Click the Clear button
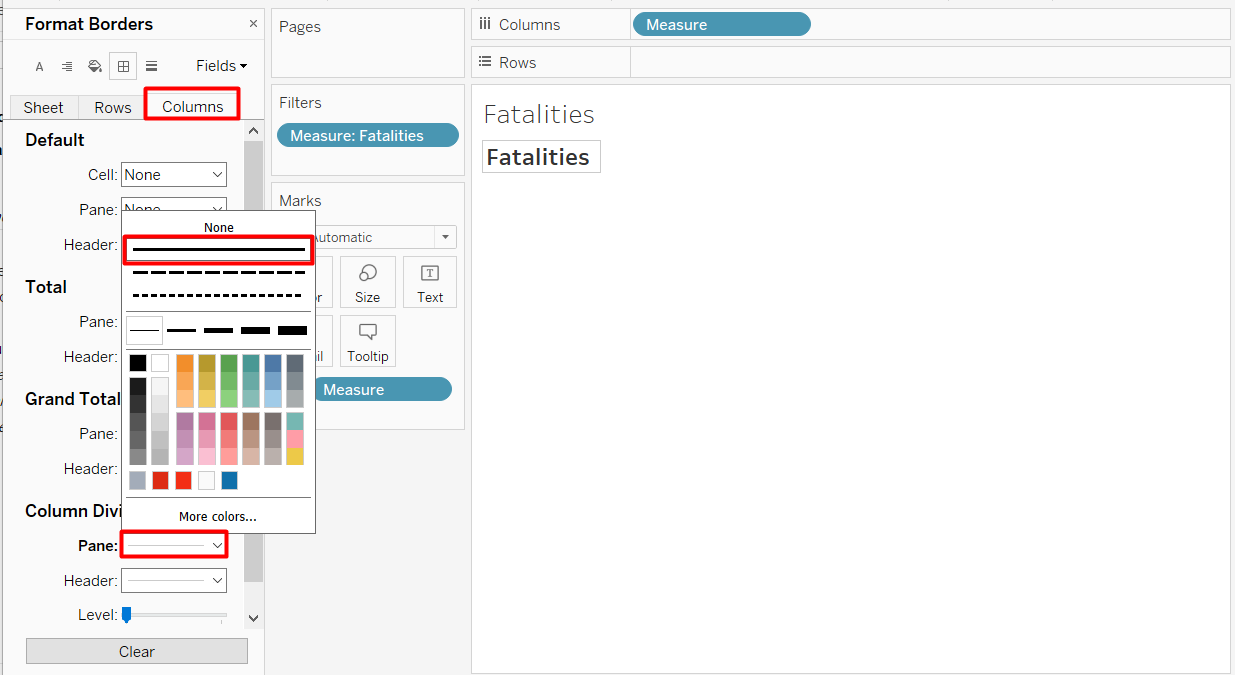This screenshot has width=1235, height=675. [136, 651]
